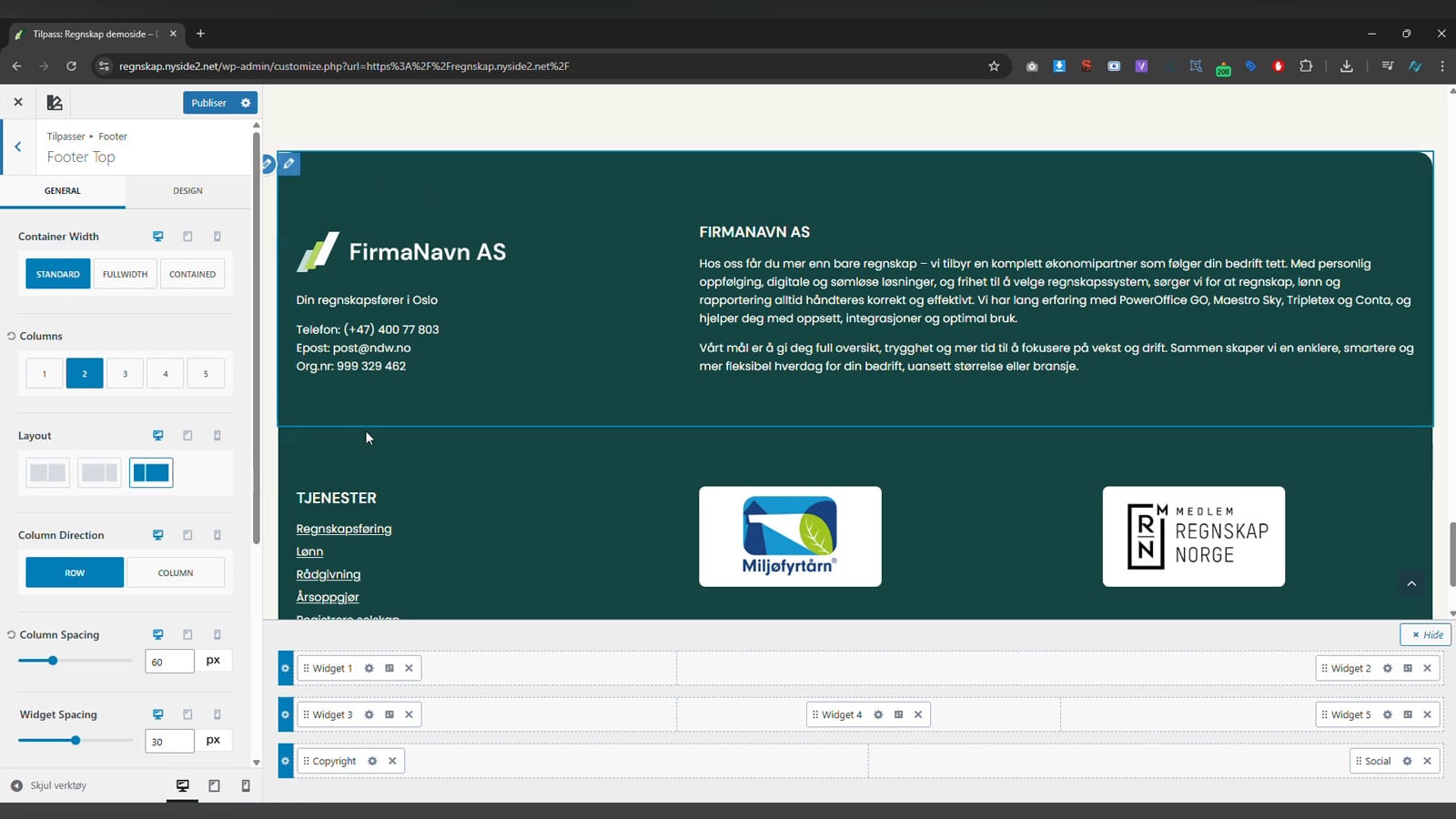This screenshot has width=1456, height=819.
Task: Set container width to Contained
Action: pos(192,274)
